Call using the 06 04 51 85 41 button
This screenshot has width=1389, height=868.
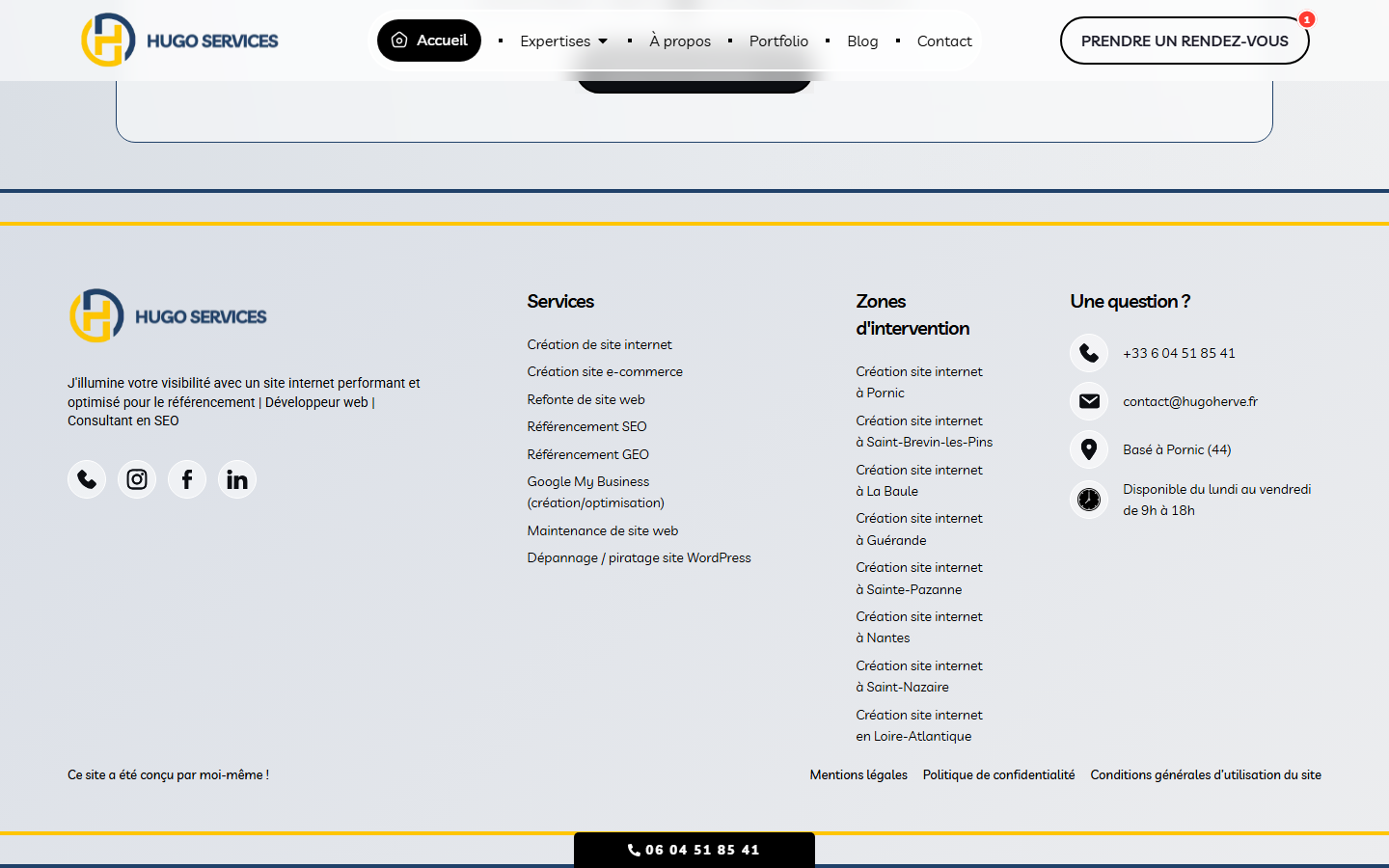pyautogui.click(x=694, y=850)
